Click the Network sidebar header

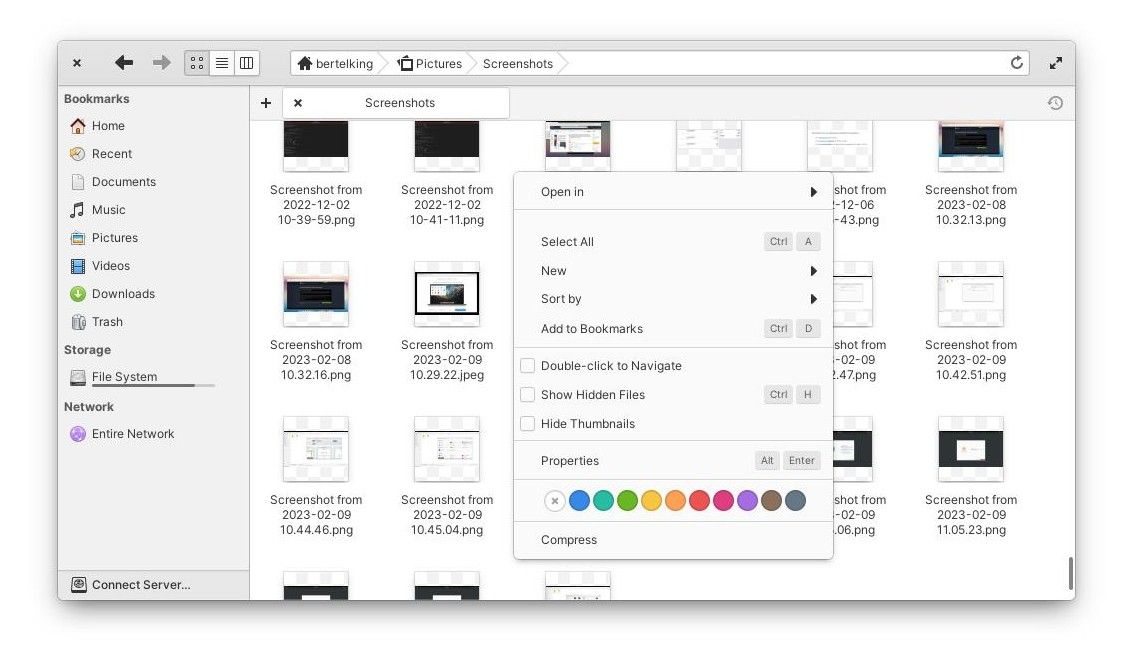point(89,407)
